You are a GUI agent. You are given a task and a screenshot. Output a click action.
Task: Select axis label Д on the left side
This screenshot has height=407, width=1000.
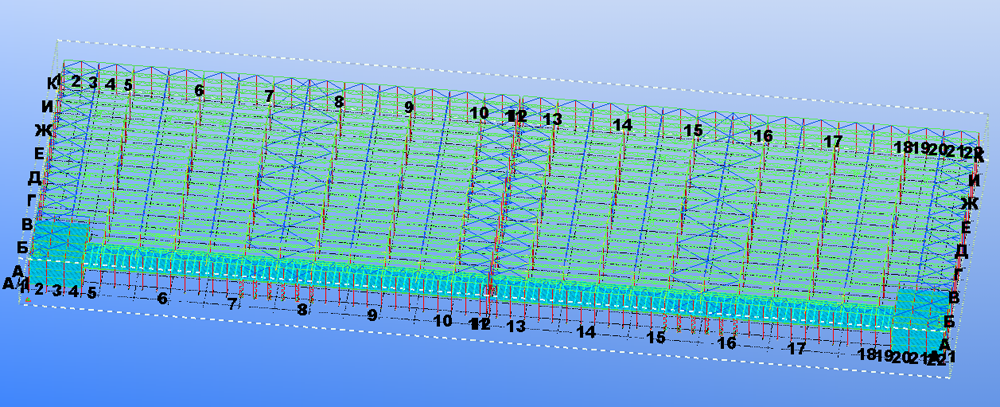click(x=34, y=177)
